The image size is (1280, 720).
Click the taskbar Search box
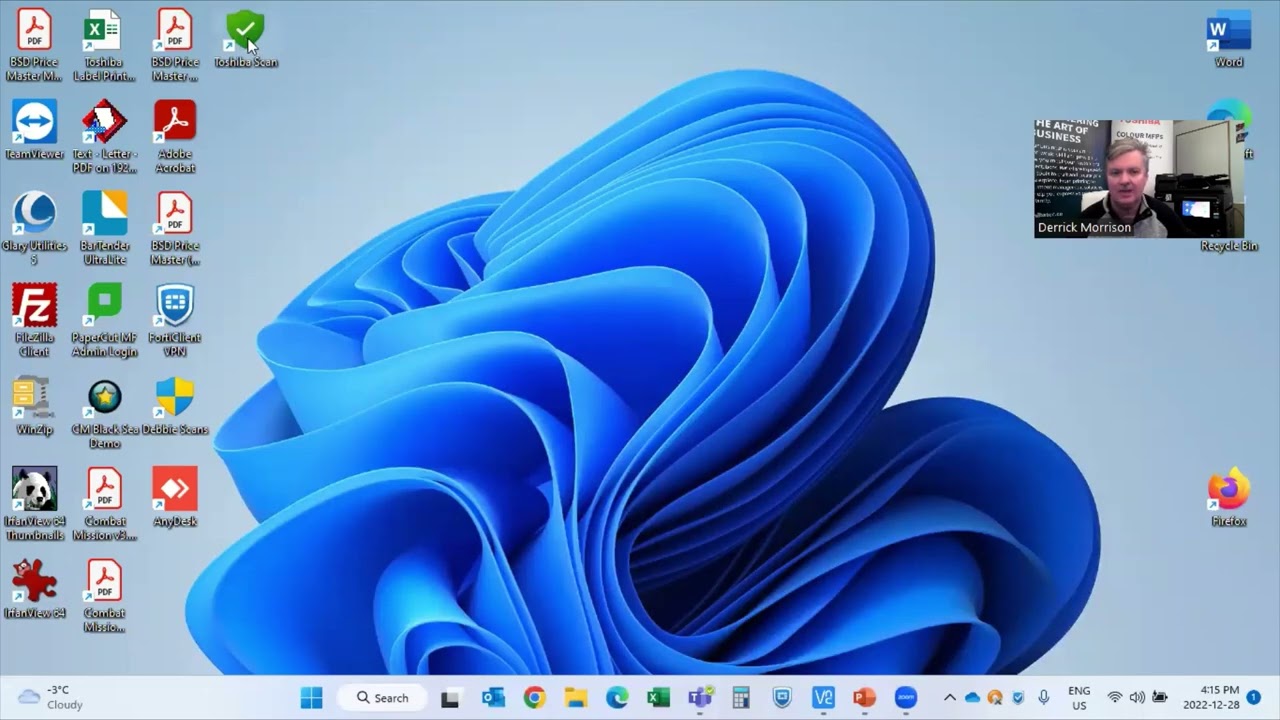[384, 697]
